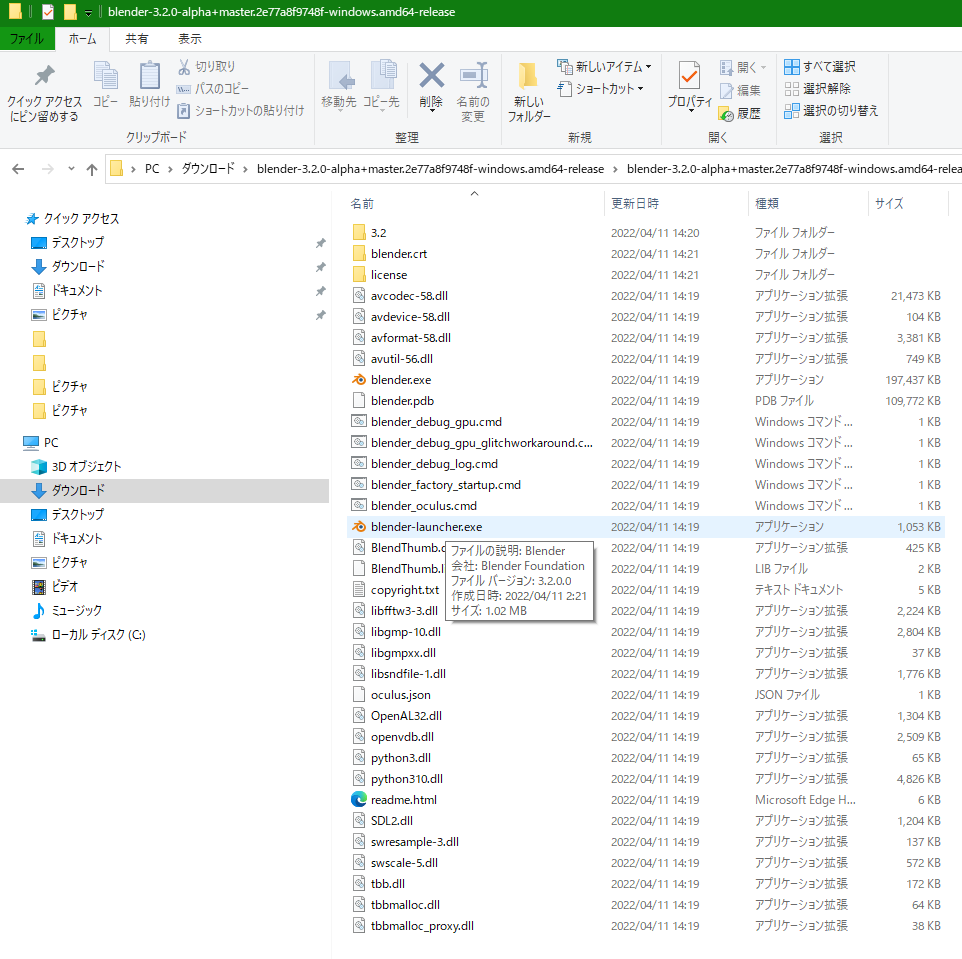This screenshot has width=962, height=959.
Task: Click the Copy icon in the ribbon
Action: pyautogui.click(x=106, y=76)
